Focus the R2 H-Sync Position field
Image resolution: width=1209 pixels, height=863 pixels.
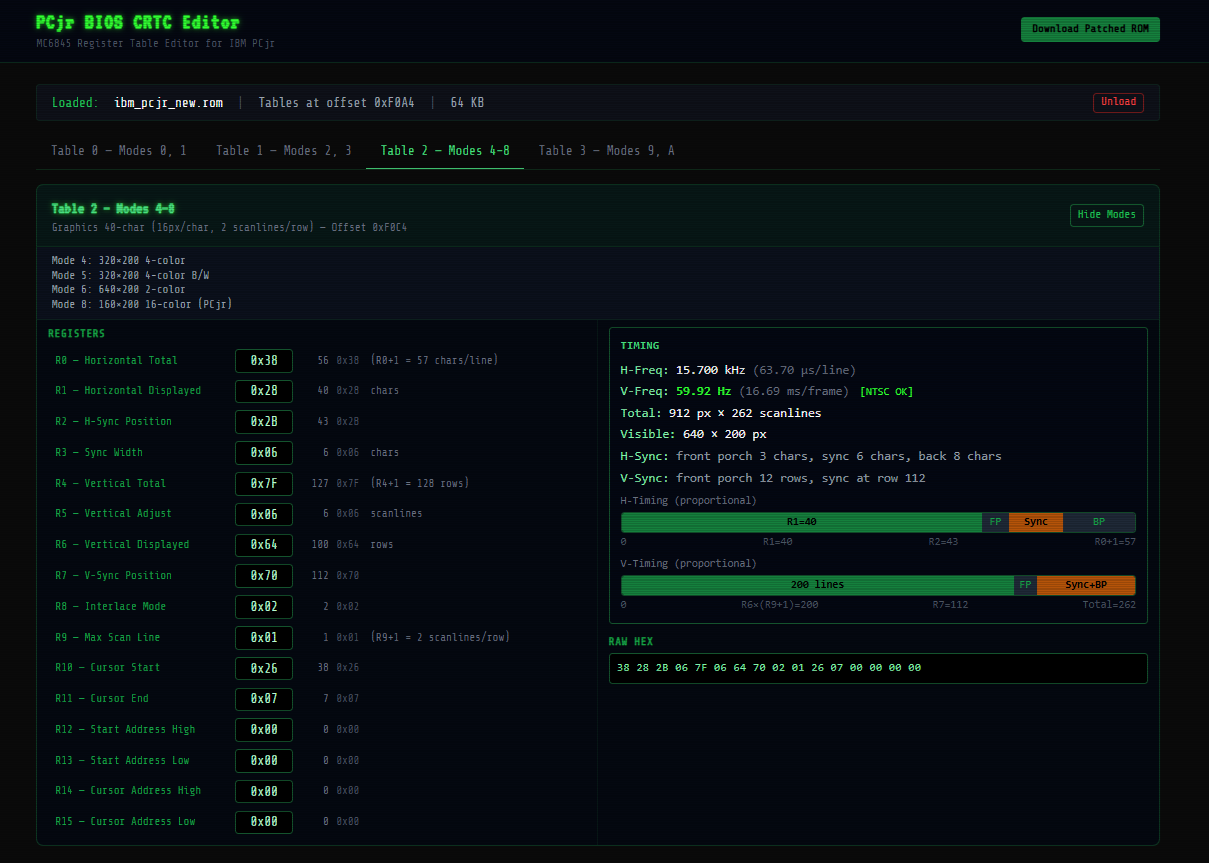[264, 422]
